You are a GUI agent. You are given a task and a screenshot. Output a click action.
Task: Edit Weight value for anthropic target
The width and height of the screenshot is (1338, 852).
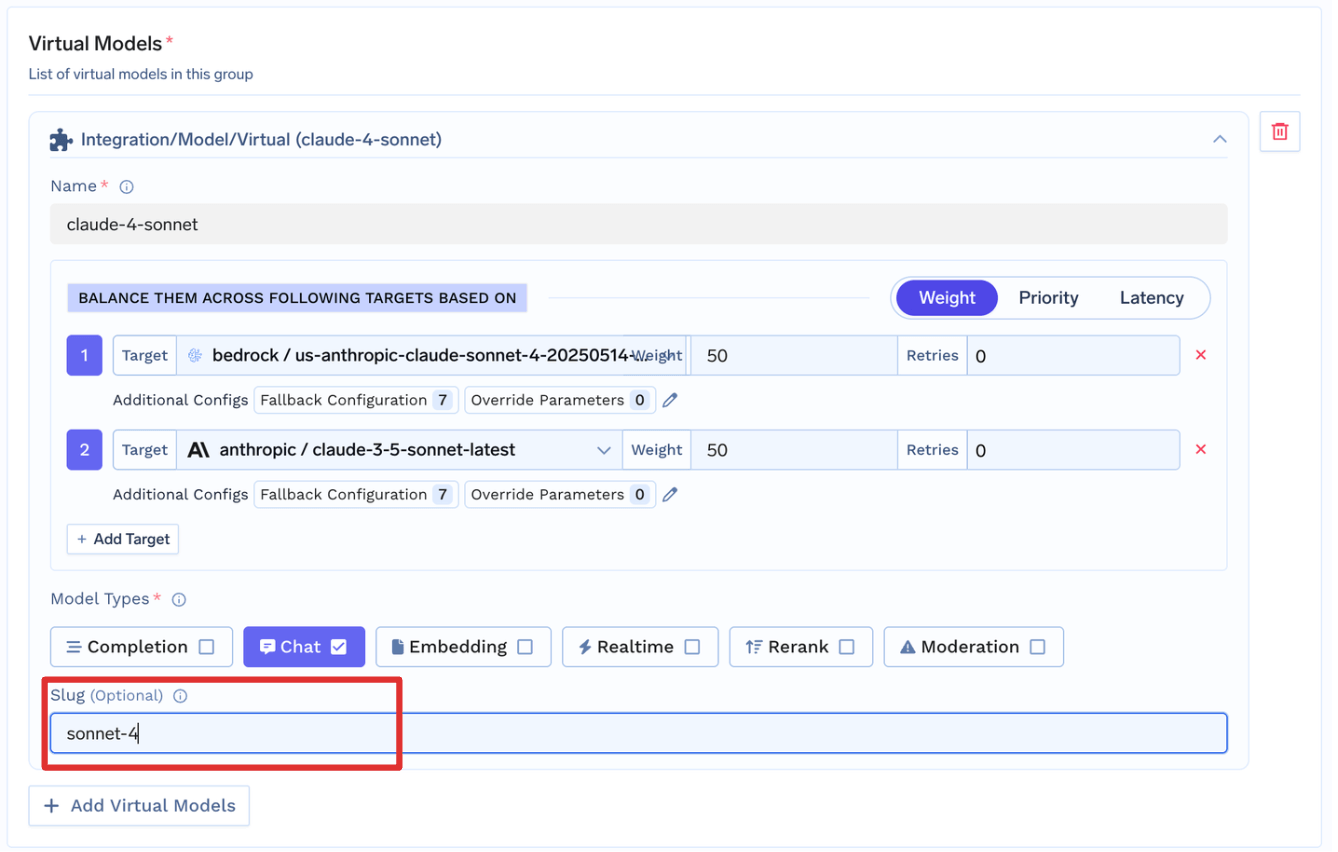[793, 450]
